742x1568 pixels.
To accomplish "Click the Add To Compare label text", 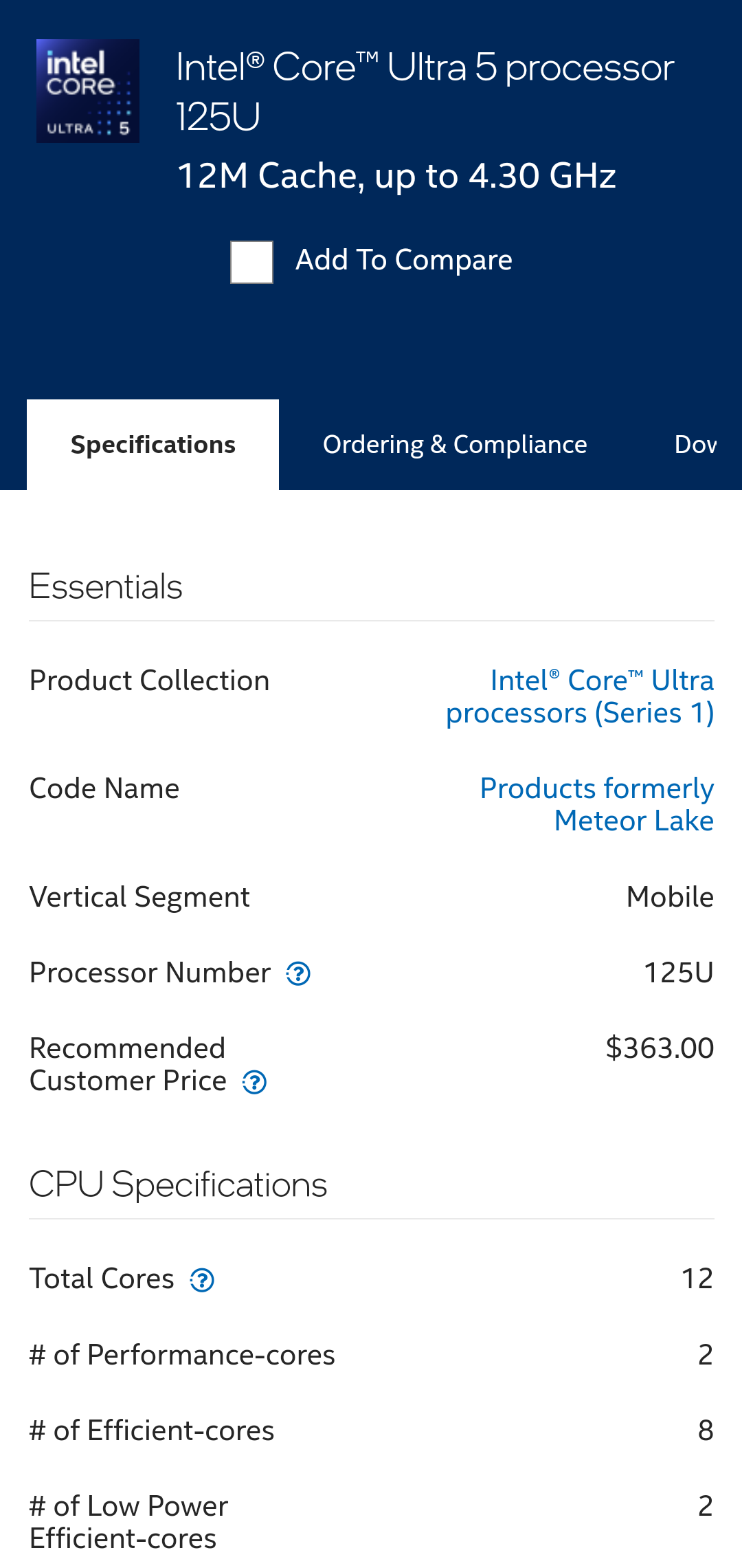I will click(x=403, y=261).
